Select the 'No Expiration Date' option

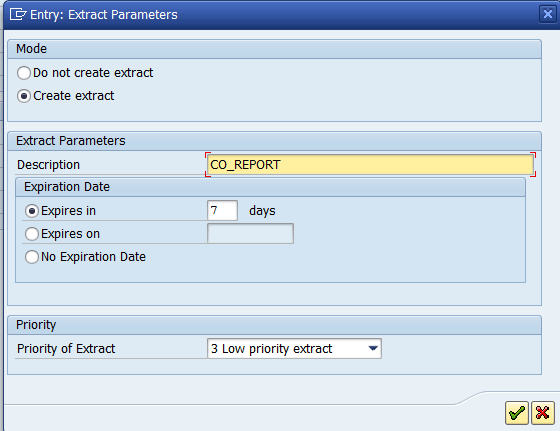32,257
